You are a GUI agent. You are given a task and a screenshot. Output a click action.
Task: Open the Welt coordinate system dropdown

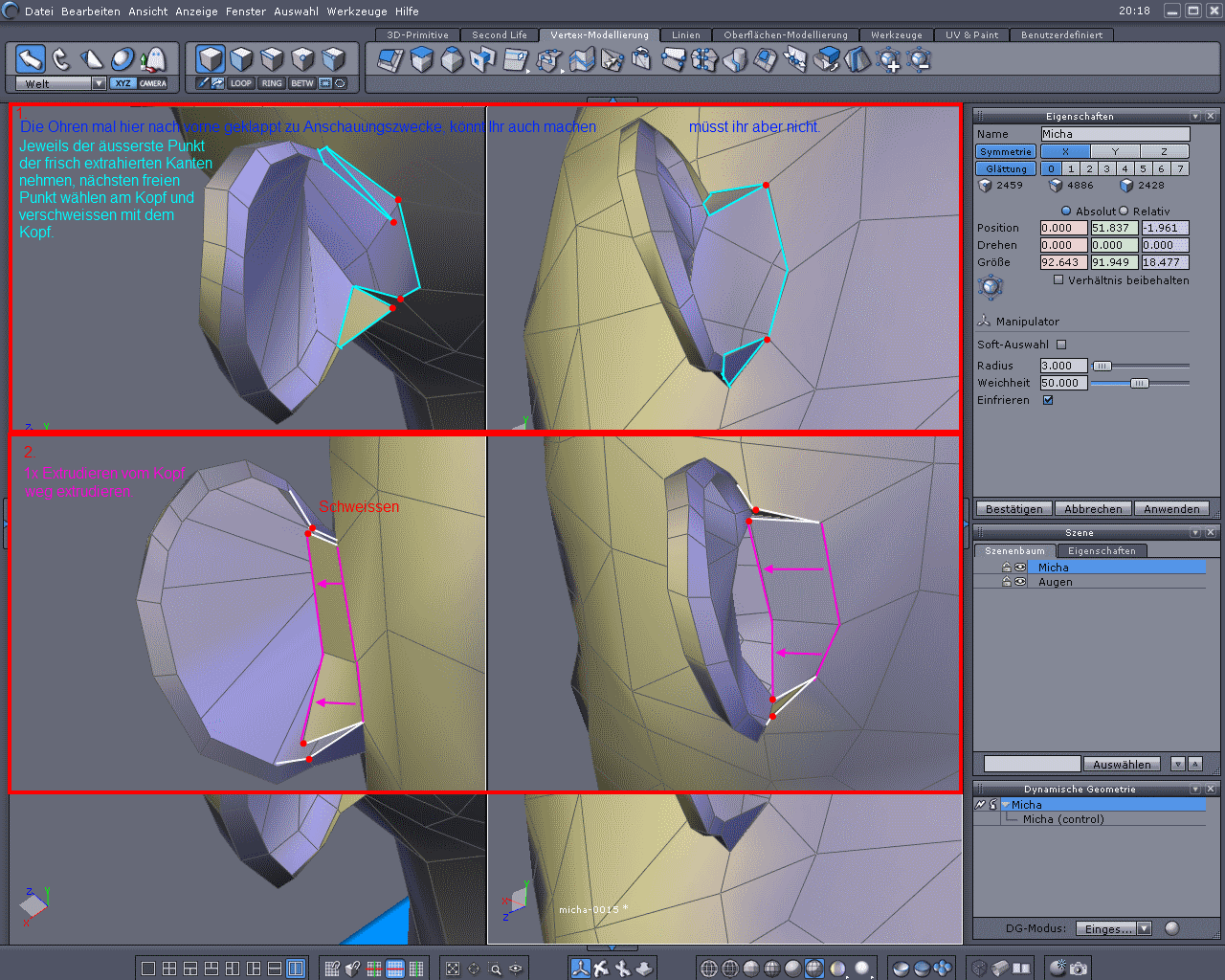pos(99,83)
